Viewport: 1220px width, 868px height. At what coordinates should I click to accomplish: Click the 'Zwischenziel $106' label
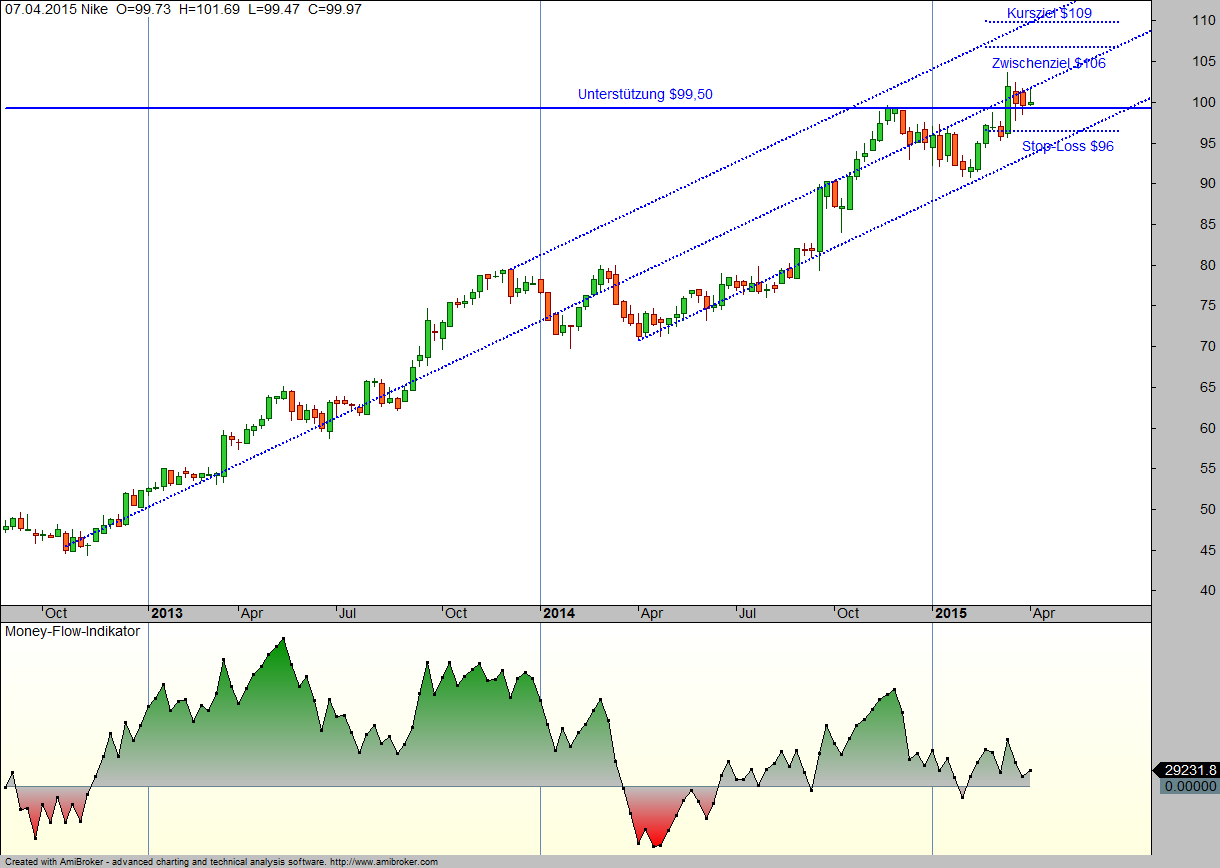(x=1049, y=63)
